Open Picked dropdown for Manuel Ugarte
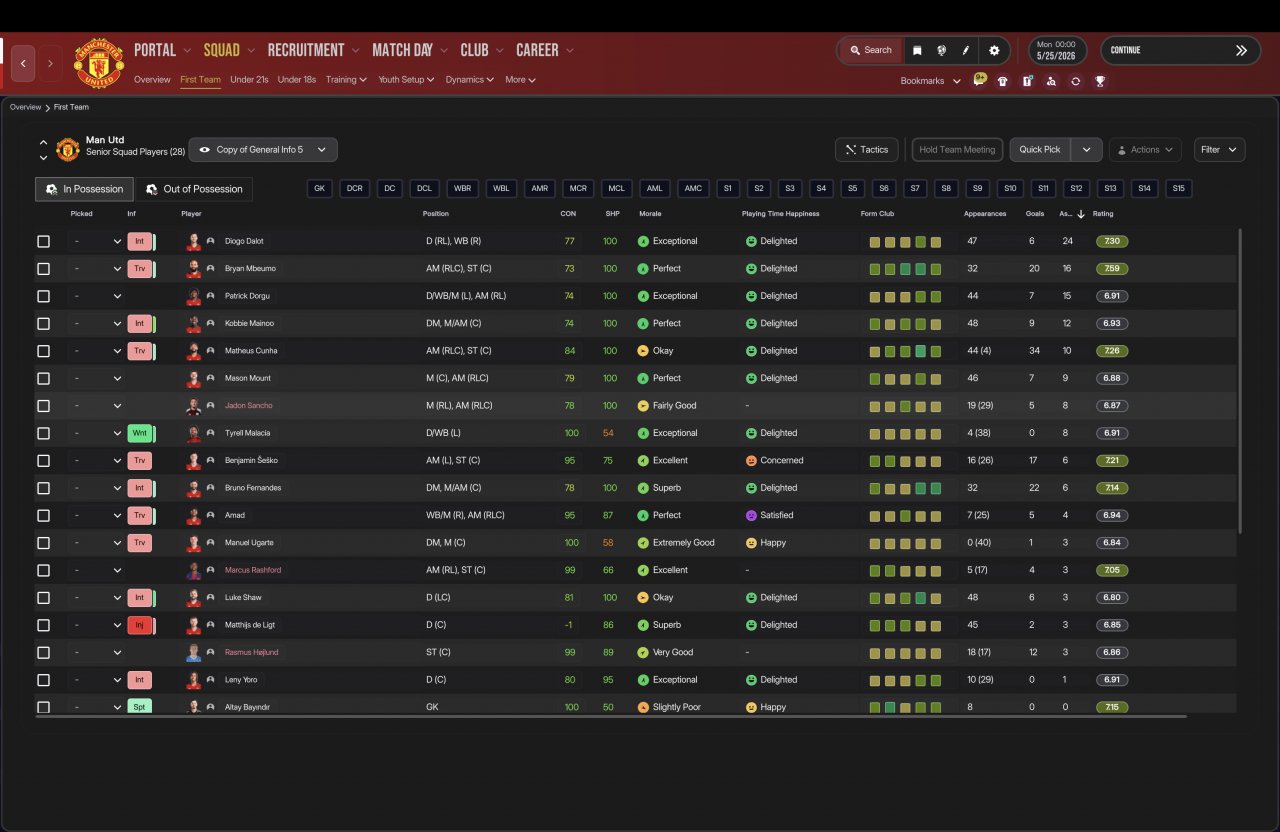Viewport: 1280px width, 832px height. point(96,543)
